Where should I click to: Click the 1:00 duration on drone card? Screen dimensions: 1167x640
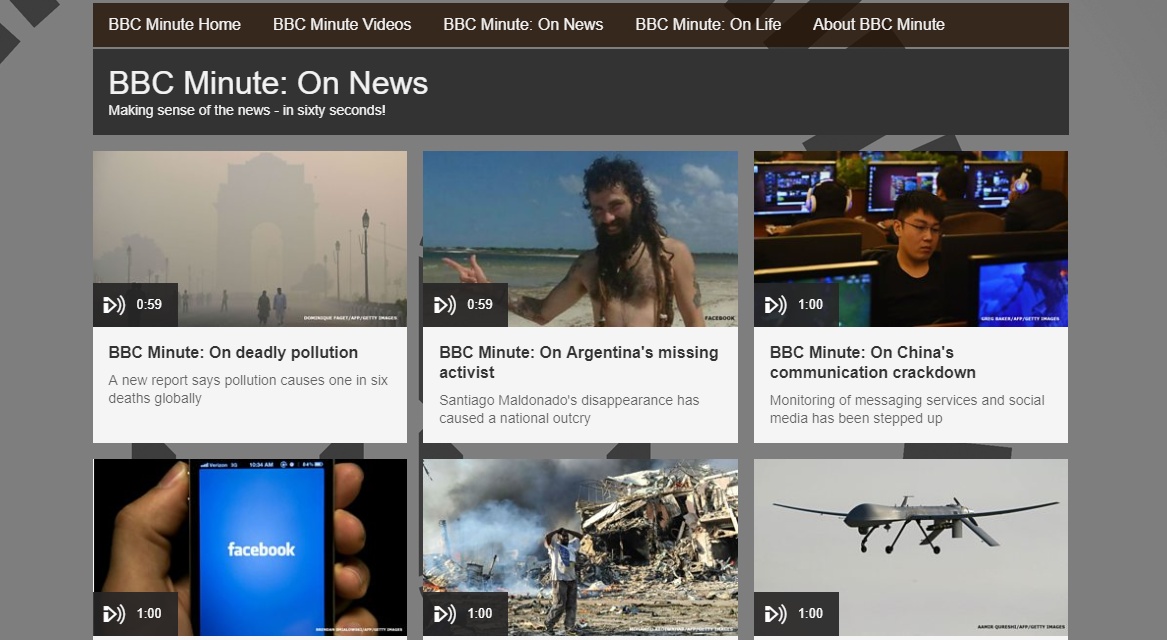(x=810, y=614)
